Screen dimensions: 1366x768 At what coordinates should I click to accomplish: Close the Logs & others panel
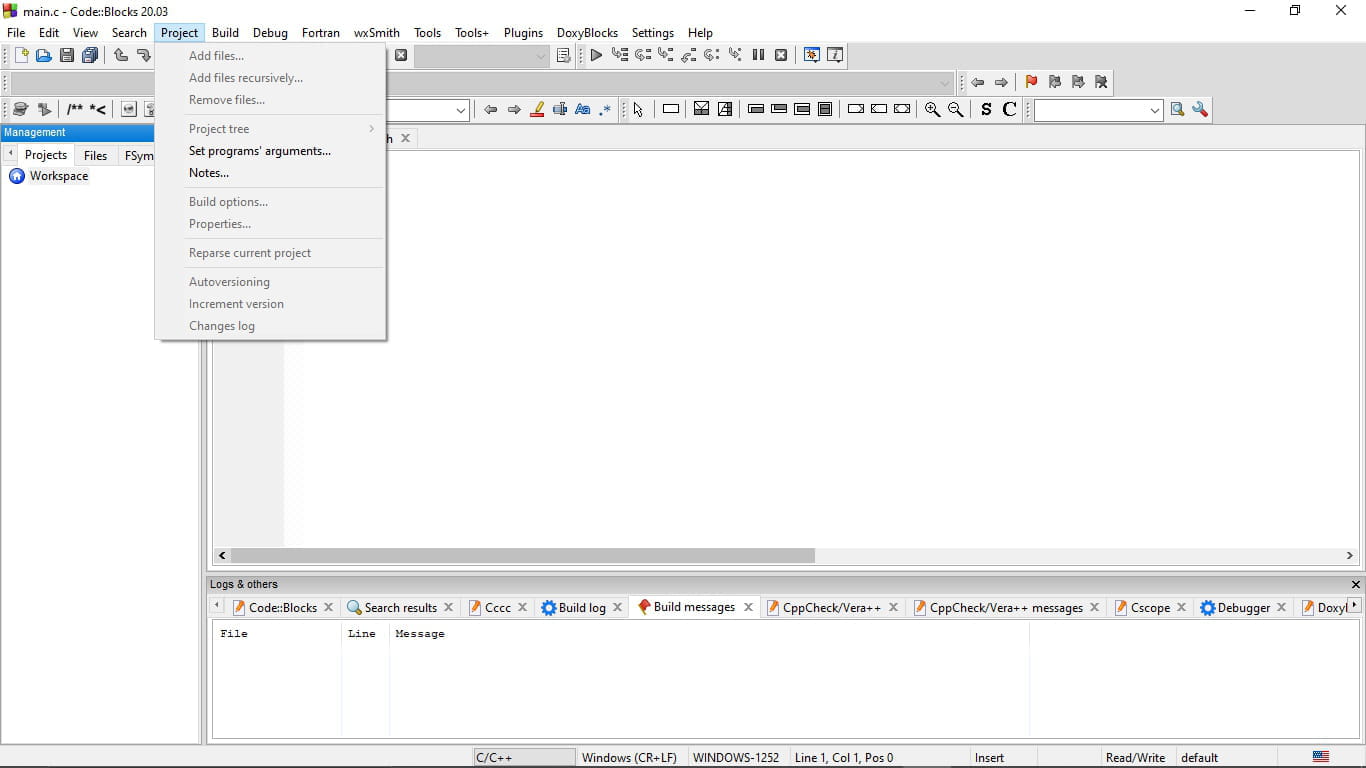click(x=1356, y=584)
